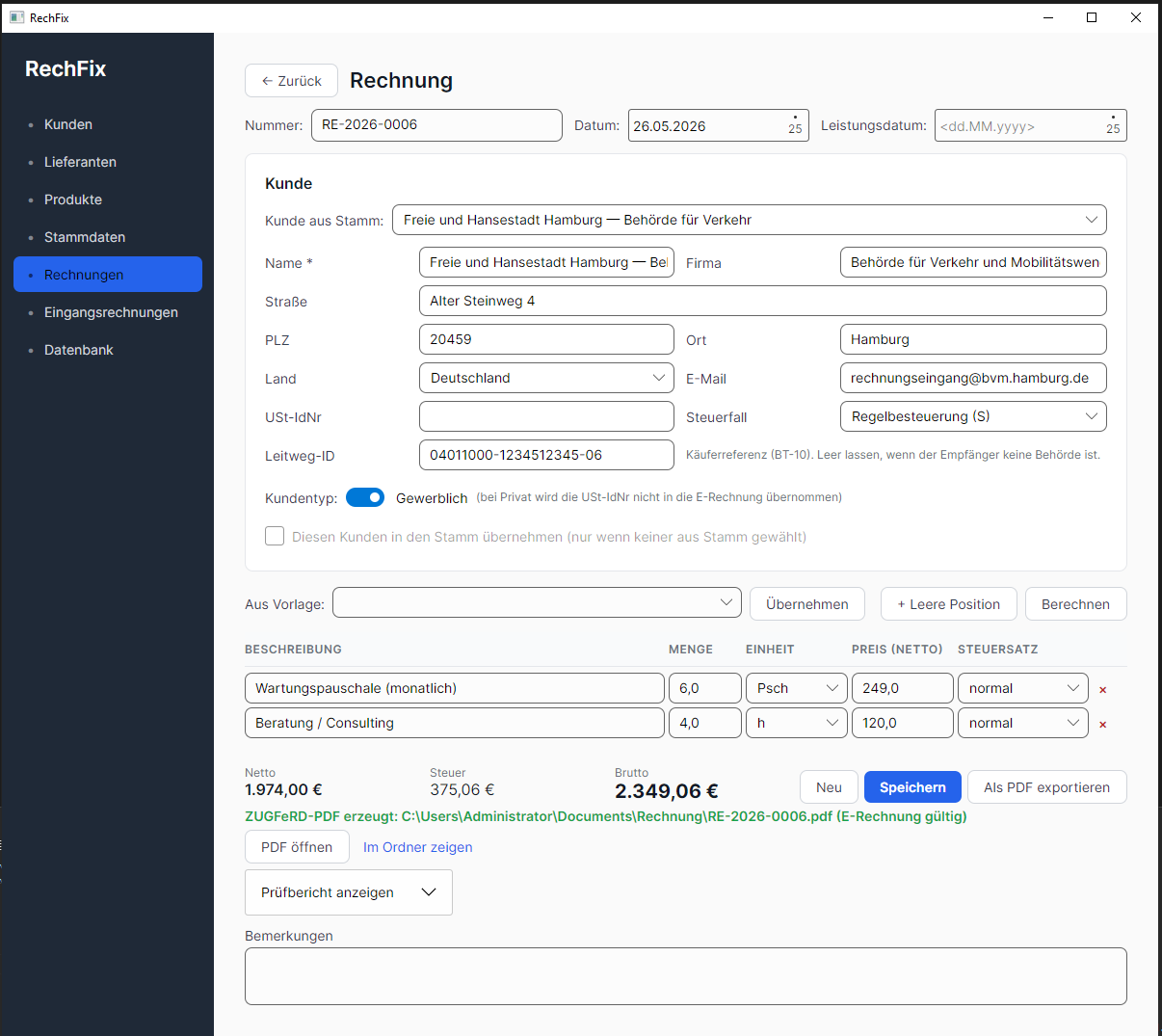1162x1036 pixels.
Task: Toggle the Kundentyp Gewerblich switch
Action: pos(365,497)
